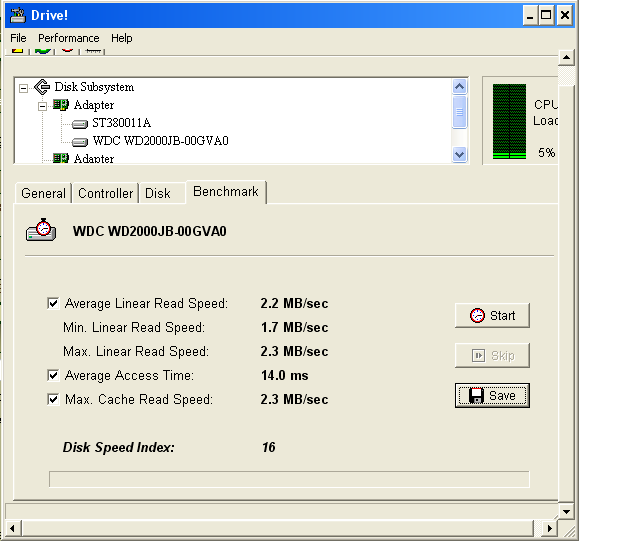This screenshot has width=640, height=541.
Task: Click the disabled Skip button
Action: [492, 356]
